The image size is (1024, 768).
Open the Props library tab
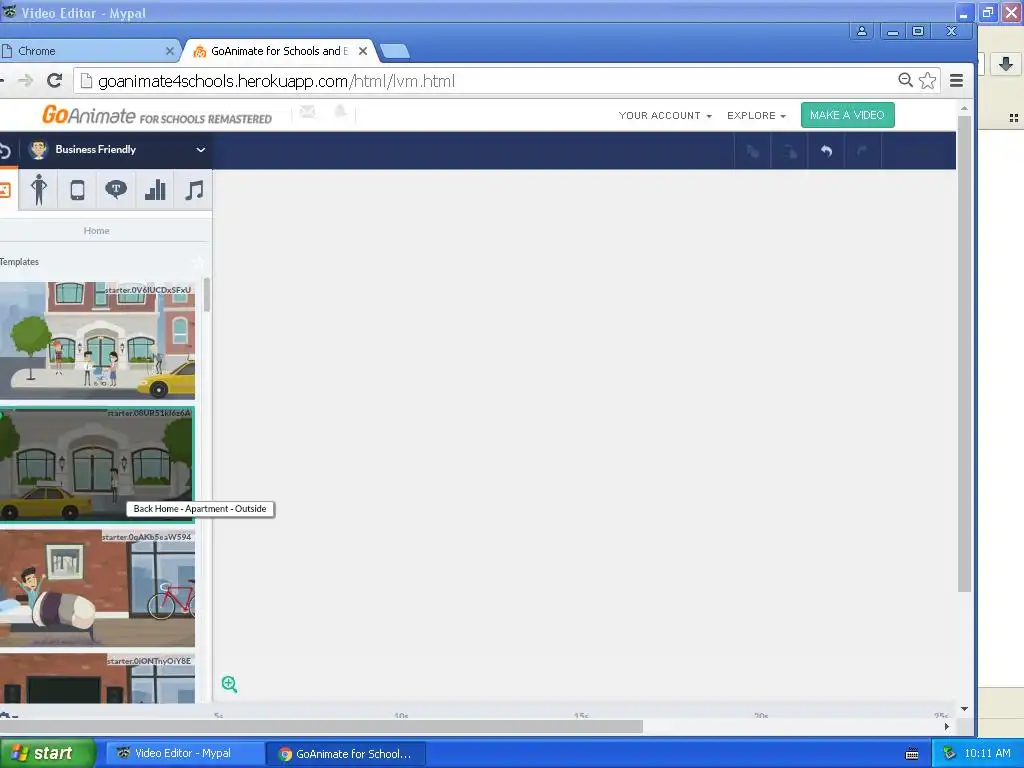pyautogui.click(x=77, y=190)
